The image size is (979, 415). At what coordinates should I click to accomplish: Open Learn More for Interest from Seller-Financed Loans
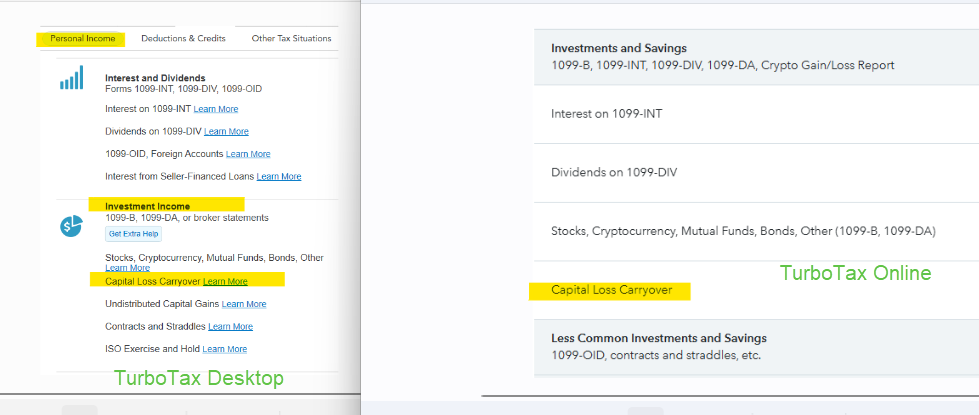click(278, 177)
